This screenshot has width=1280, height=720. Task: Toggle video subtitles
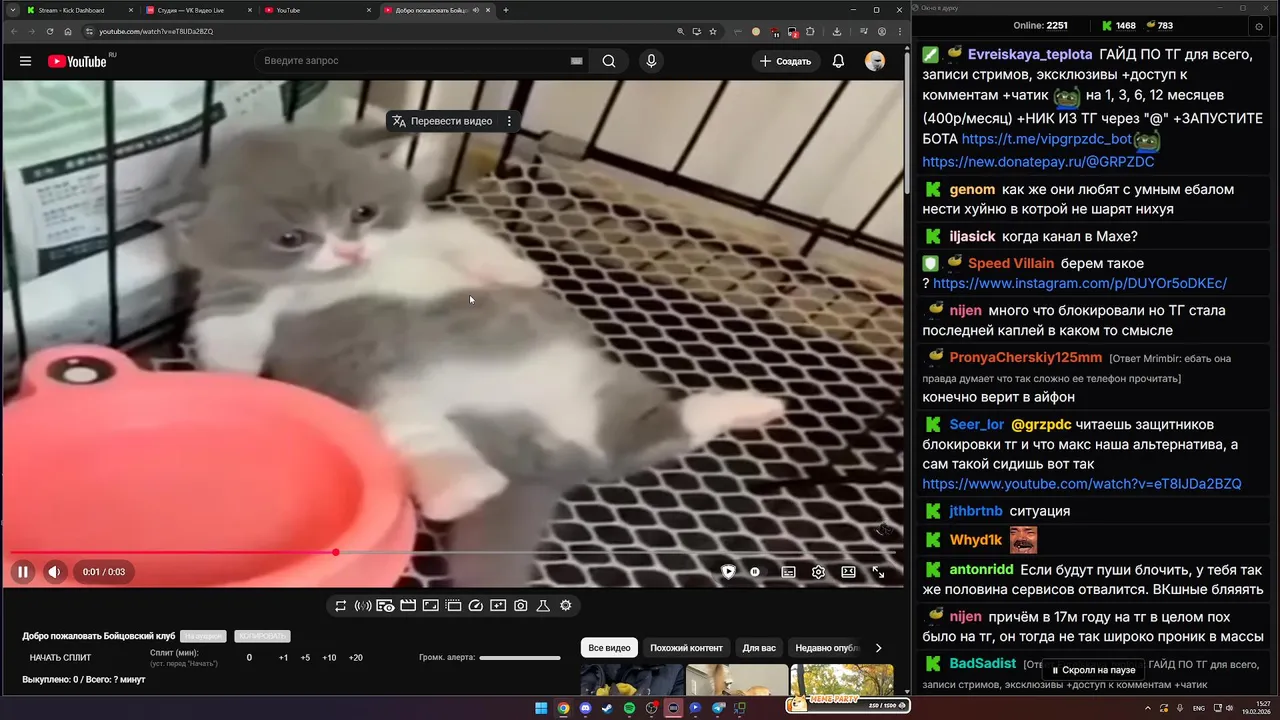(788, 572)
